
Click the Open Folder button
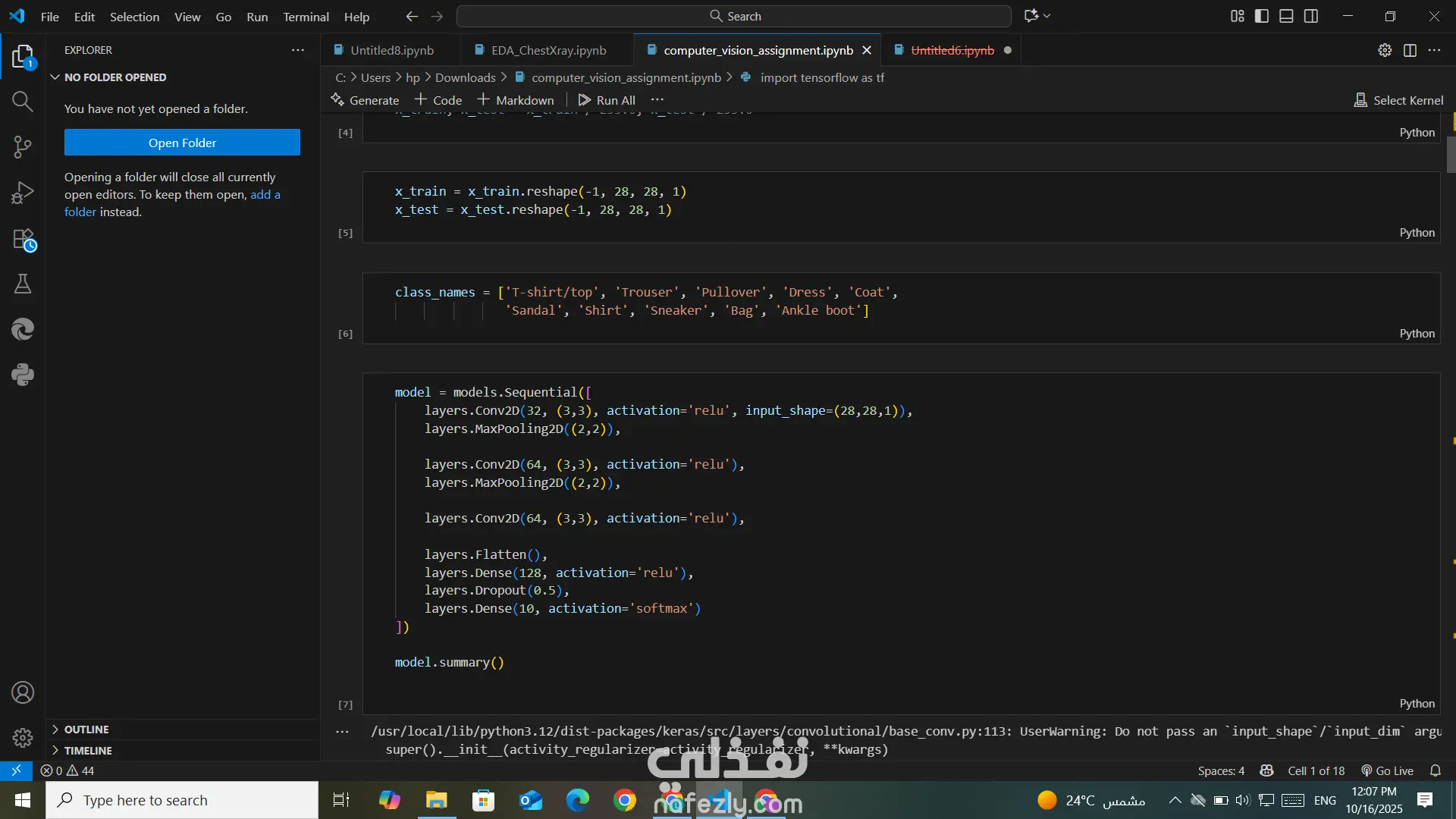[182, 143]
